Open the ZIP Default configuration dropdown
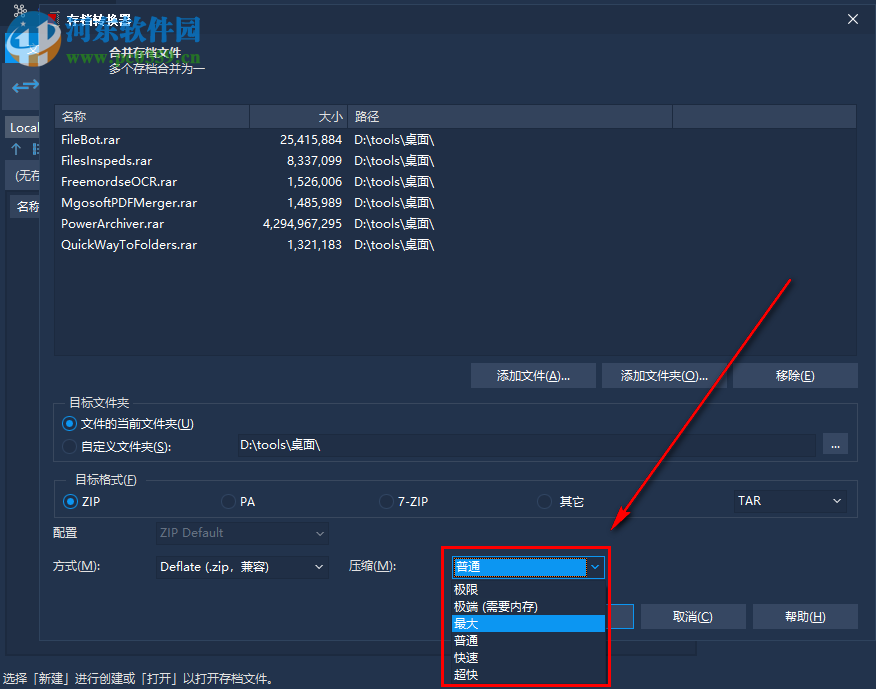Viewport: 876px width, 689px height. point(241,533)
